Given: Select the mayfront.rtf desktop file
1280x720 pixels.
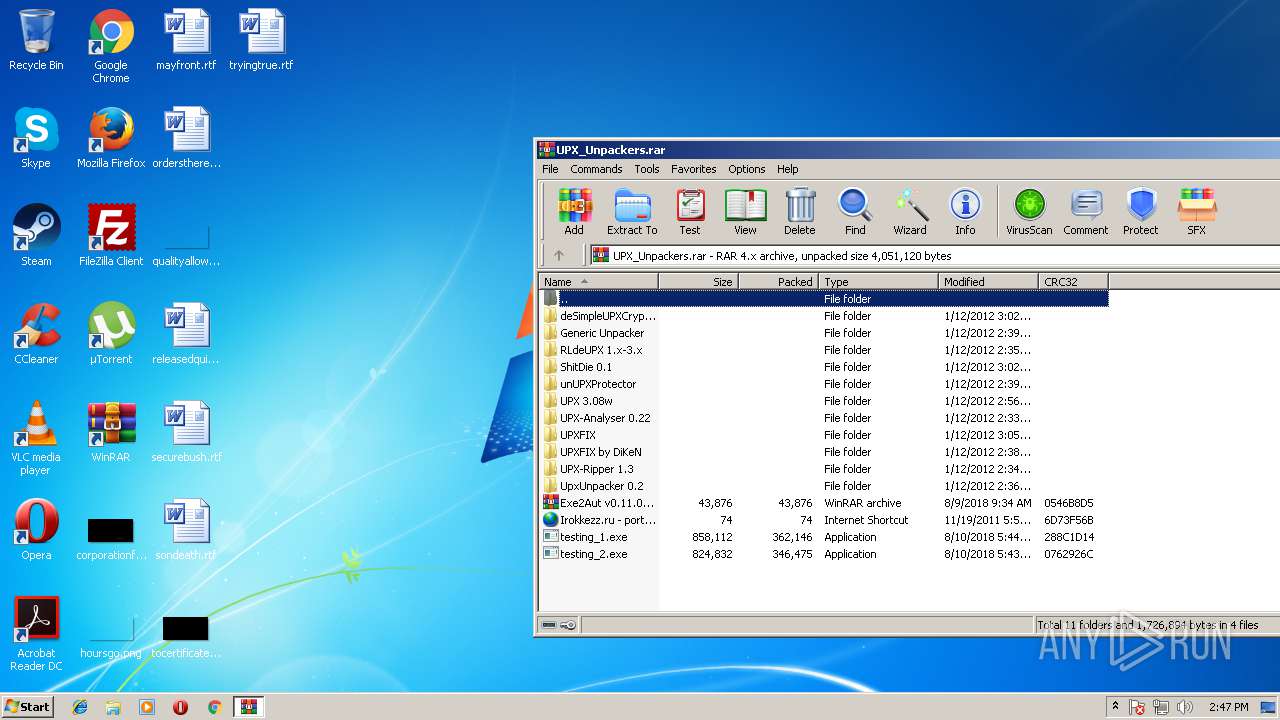Looking at the screenshot, I should click(186, 40).
